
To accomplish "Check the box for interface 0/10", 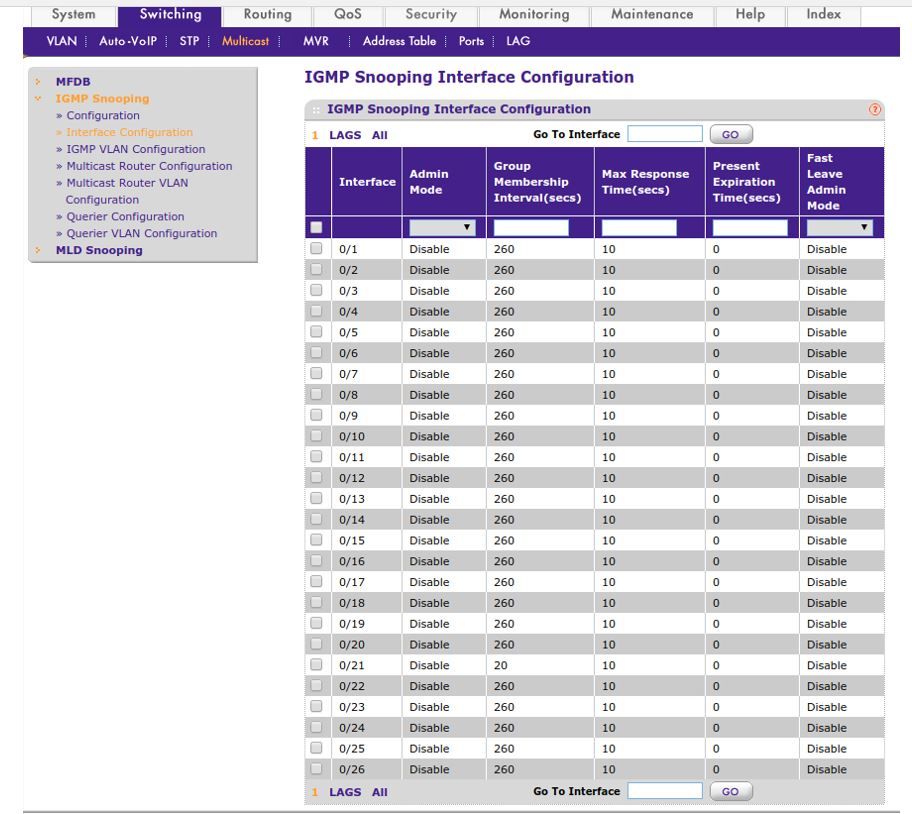I will 316,436.
